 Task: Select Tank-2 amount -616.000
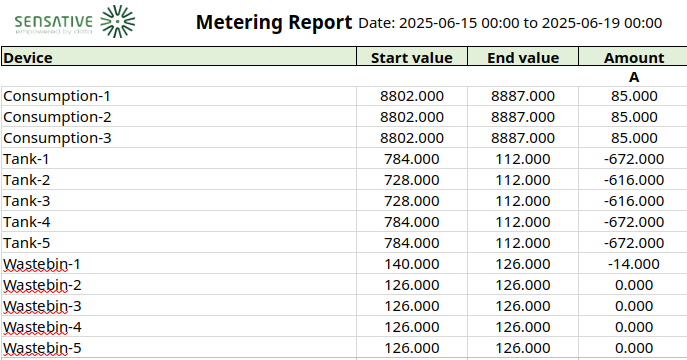click(634, 180)
